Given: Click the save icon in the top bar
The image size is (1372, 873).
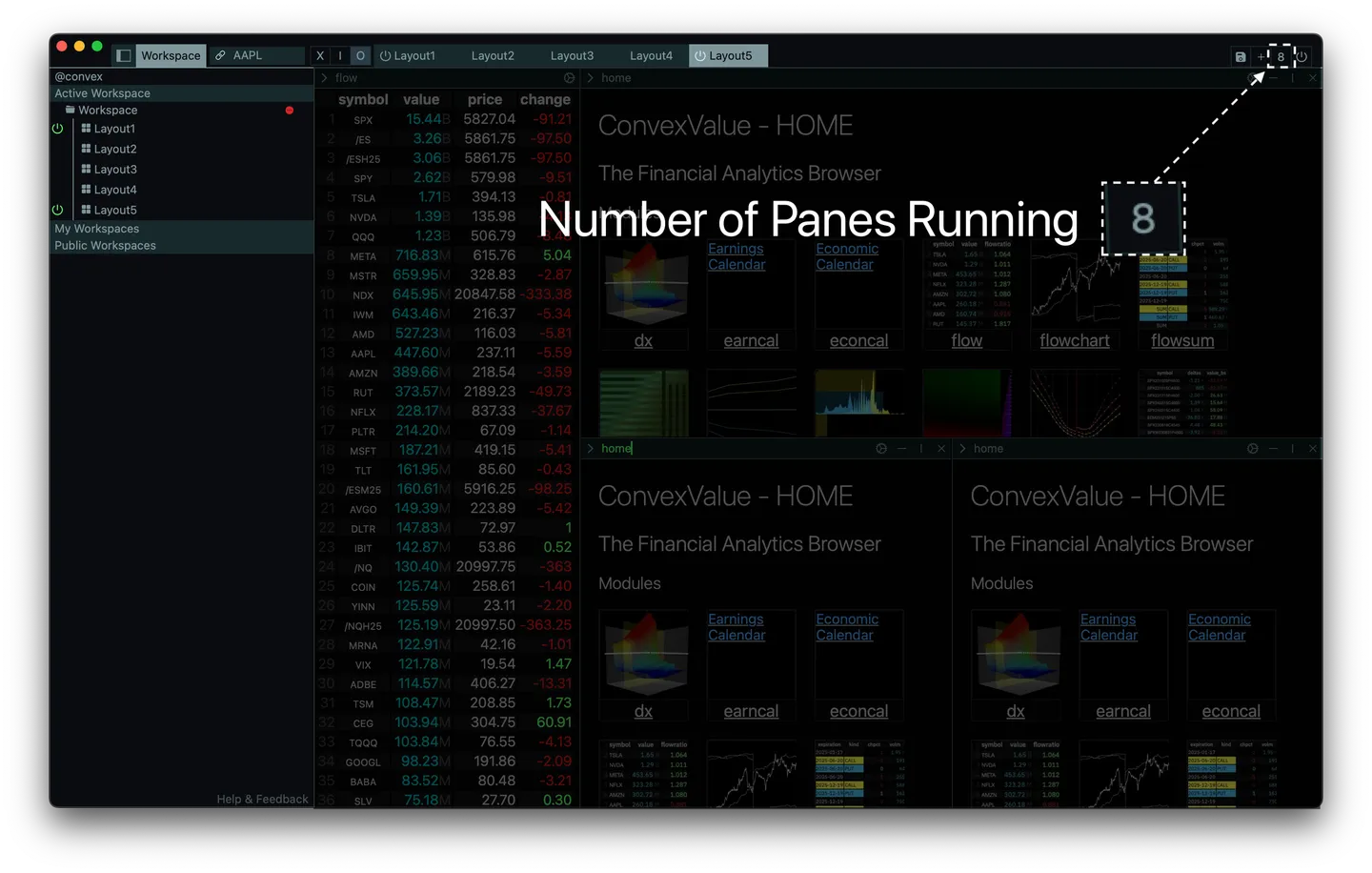Looking at the screenshot, I should coord(1241,56).
